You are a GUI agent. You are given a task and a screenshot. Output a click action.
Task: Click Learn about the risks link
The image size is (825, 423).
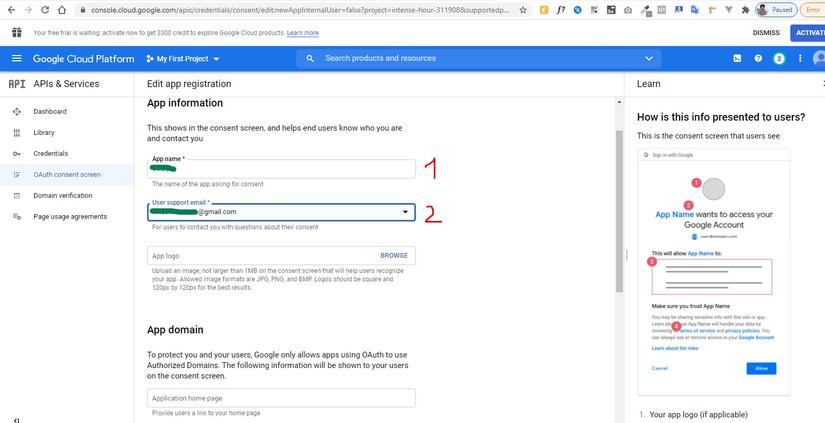point(675,348)
